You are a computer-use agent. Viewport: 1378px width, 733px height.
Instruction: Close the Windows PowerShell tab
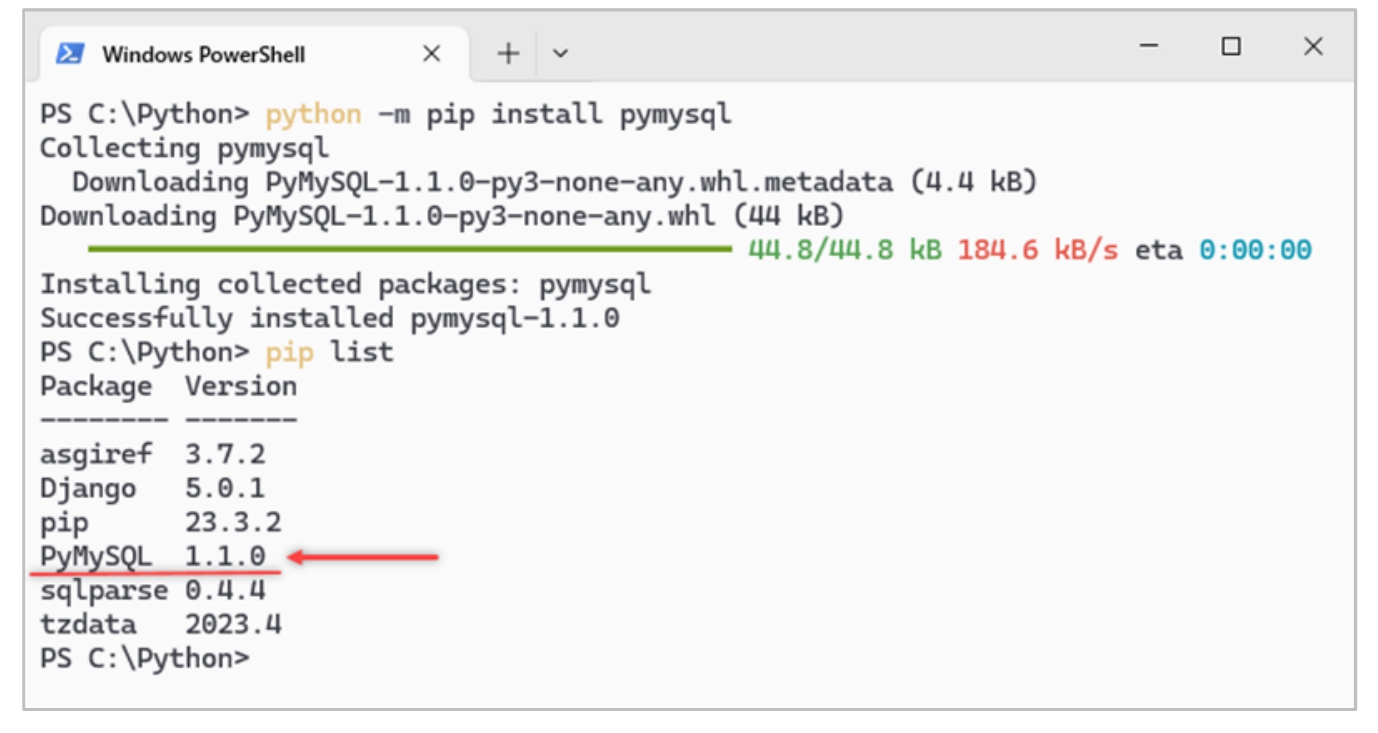pyautogui.click(x=431, y=54)
